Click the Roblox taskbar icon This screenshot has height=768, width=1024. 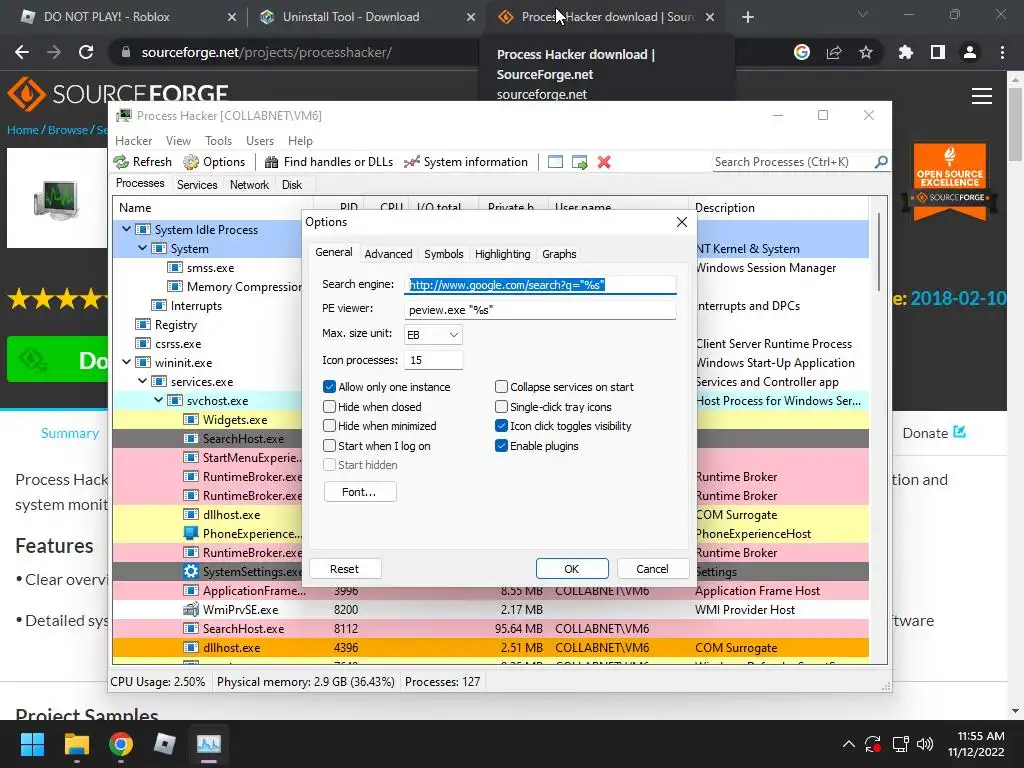[x=165, y=744]
